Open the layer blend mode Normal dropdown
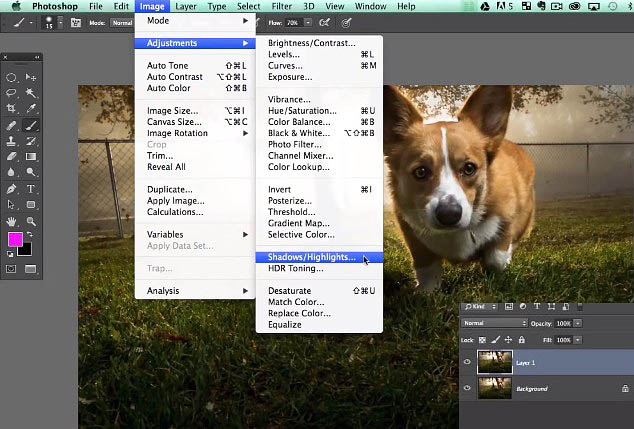The width and height of the screenshot is (634, 429). click(x=495, y=323)
